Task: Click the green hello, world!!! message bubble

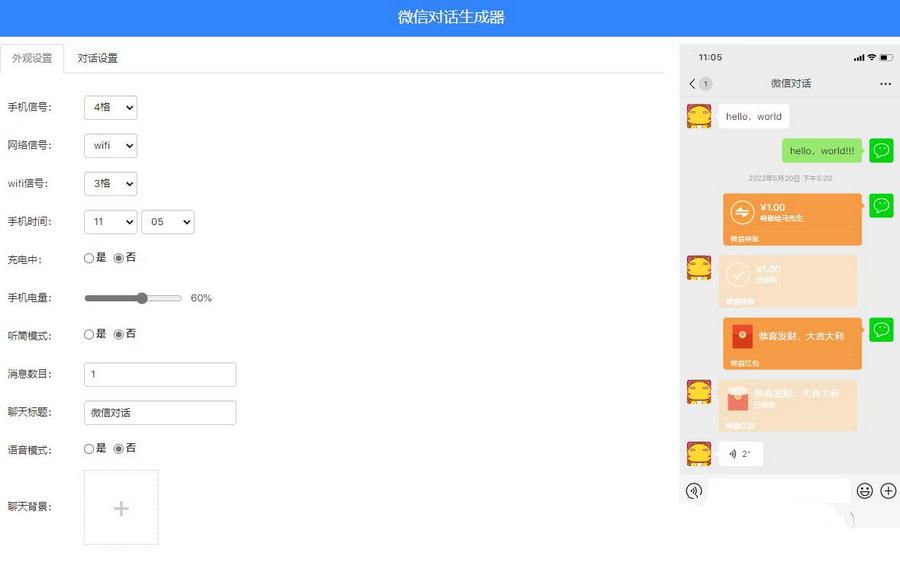Action: click(x=821, y=151)
